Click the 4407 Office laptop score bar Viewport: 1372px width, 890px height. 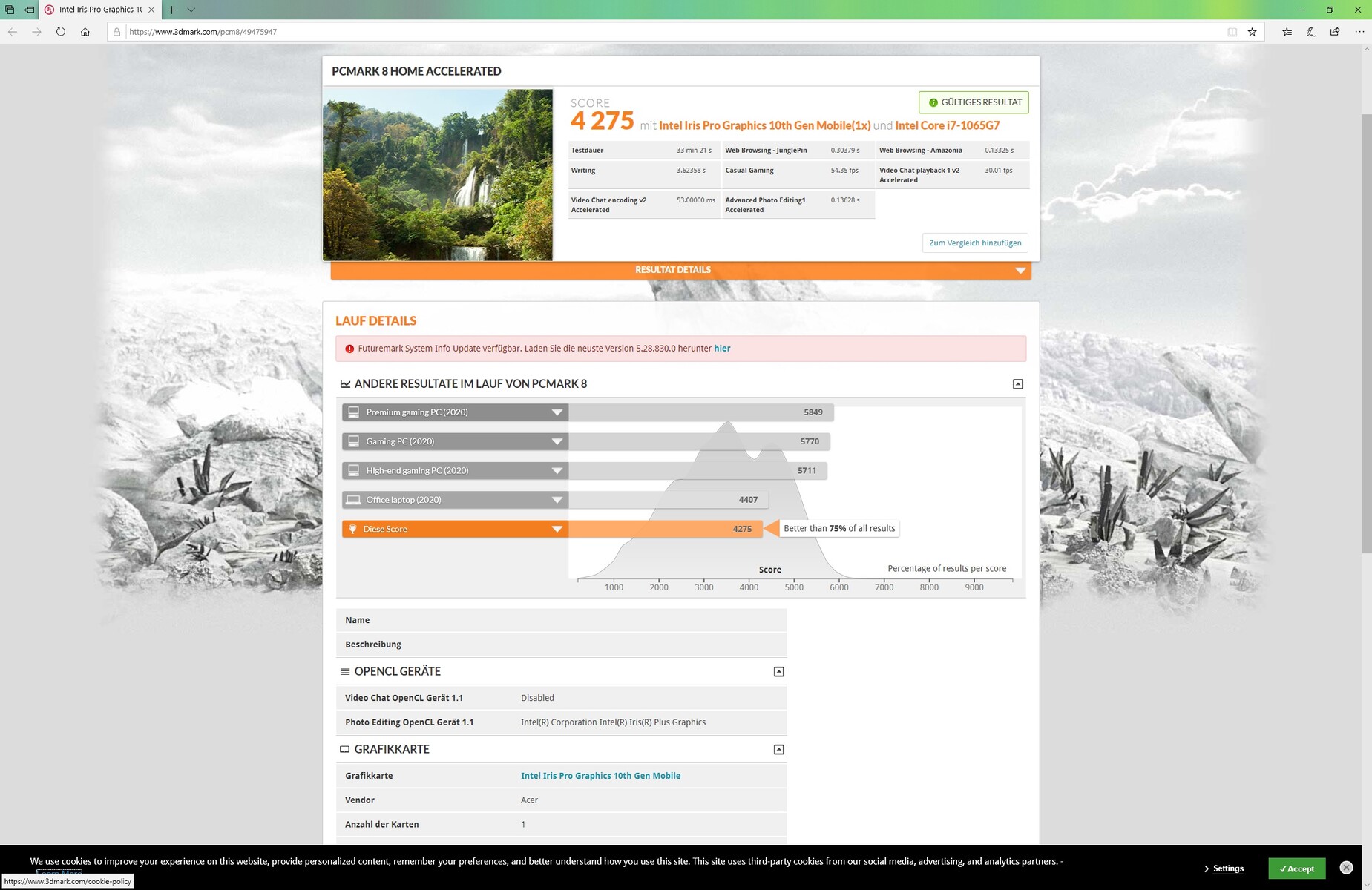click(x=668, y=500)
